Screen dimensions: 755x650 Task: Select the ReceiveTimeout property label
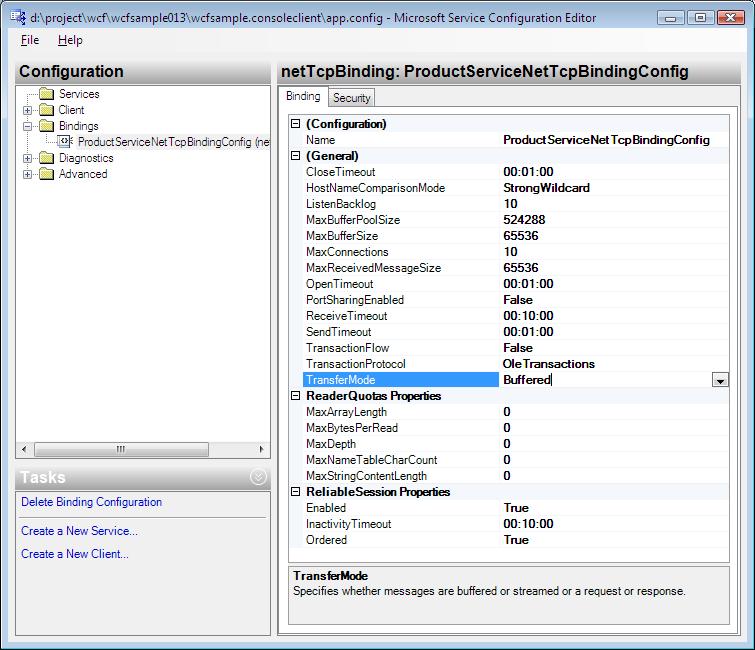pyautogui.click(x=347, y=316)
